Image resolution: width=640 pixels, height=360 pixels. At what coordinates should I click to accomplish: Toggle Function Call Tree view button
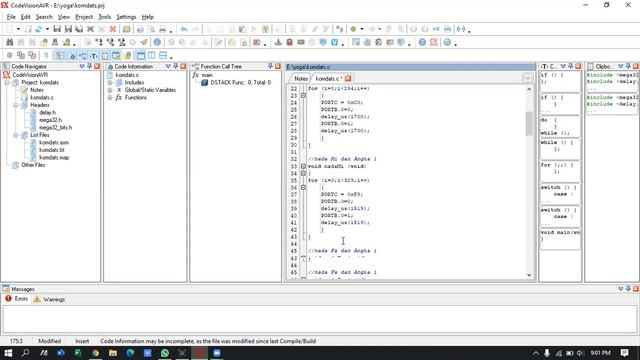82,56
